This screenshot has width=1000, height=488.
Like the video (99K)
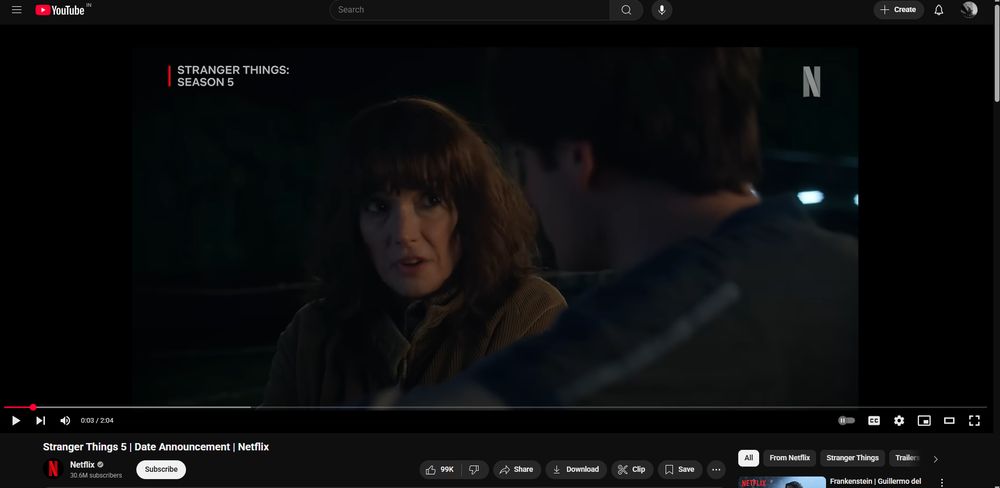[439, 470]
